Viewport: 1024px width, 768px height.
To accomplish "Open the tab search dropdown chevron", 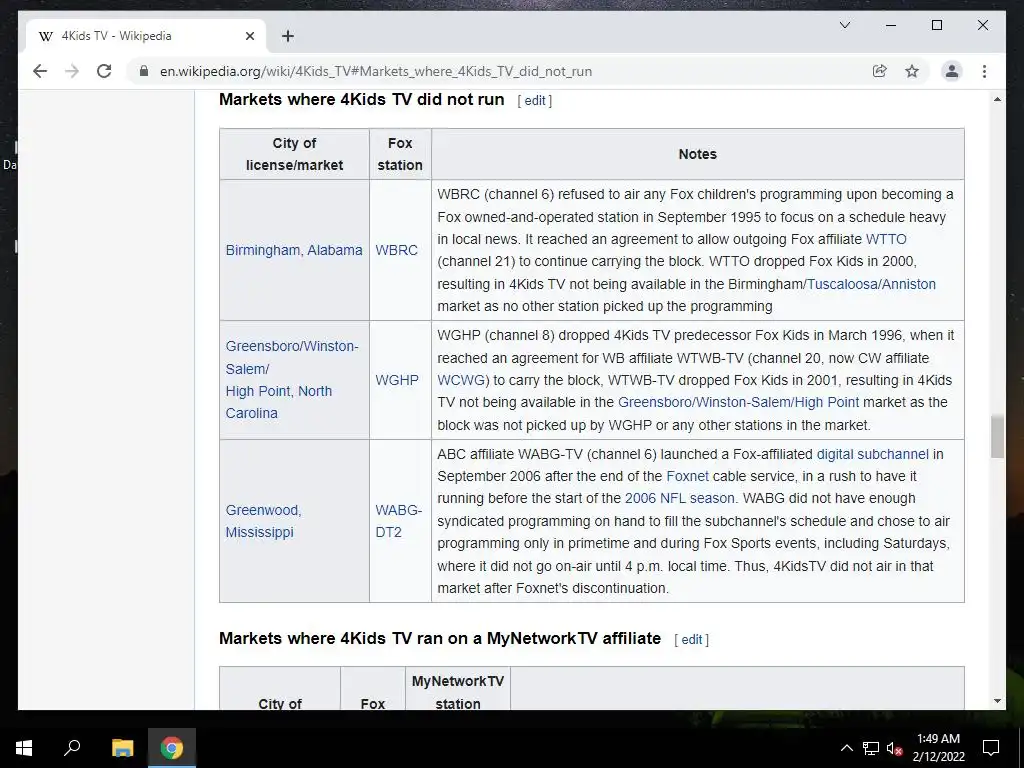I will (x=844, y=25).
